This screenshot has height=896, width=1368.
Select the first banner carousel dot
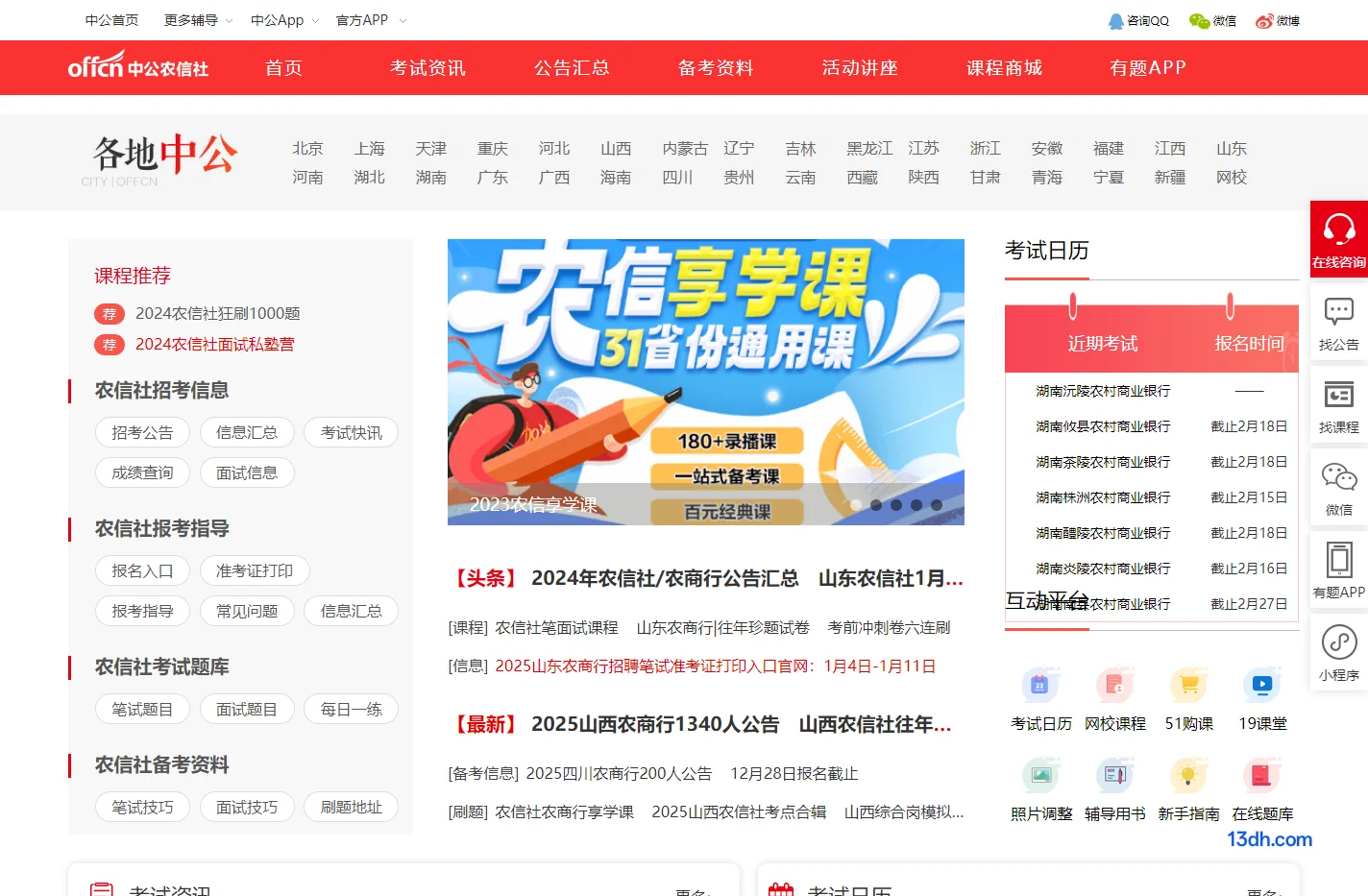(x=855, y=504)
